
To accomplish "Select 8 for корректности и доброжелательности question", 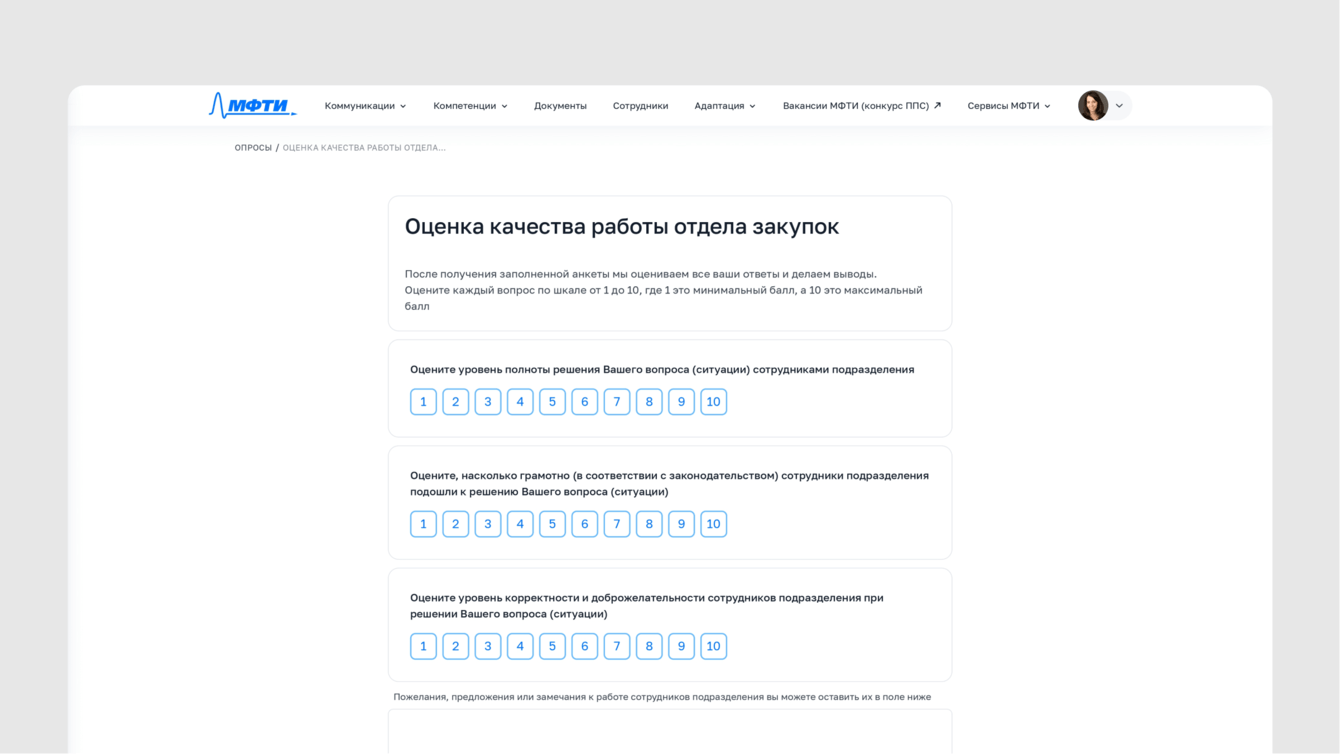I will point(649,646).
